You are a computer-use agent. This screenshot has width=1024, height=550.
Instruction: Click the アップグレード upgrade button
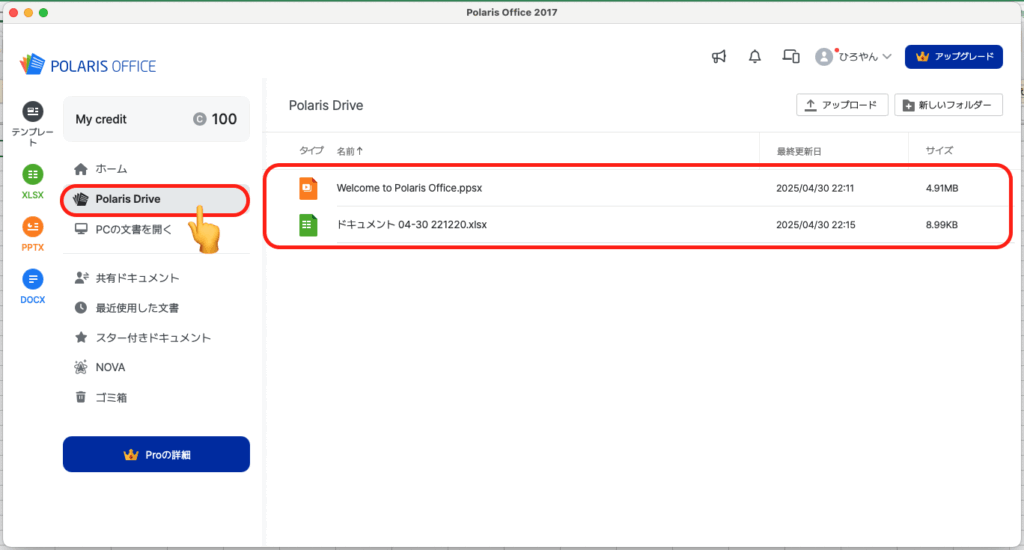coord(953,57)
